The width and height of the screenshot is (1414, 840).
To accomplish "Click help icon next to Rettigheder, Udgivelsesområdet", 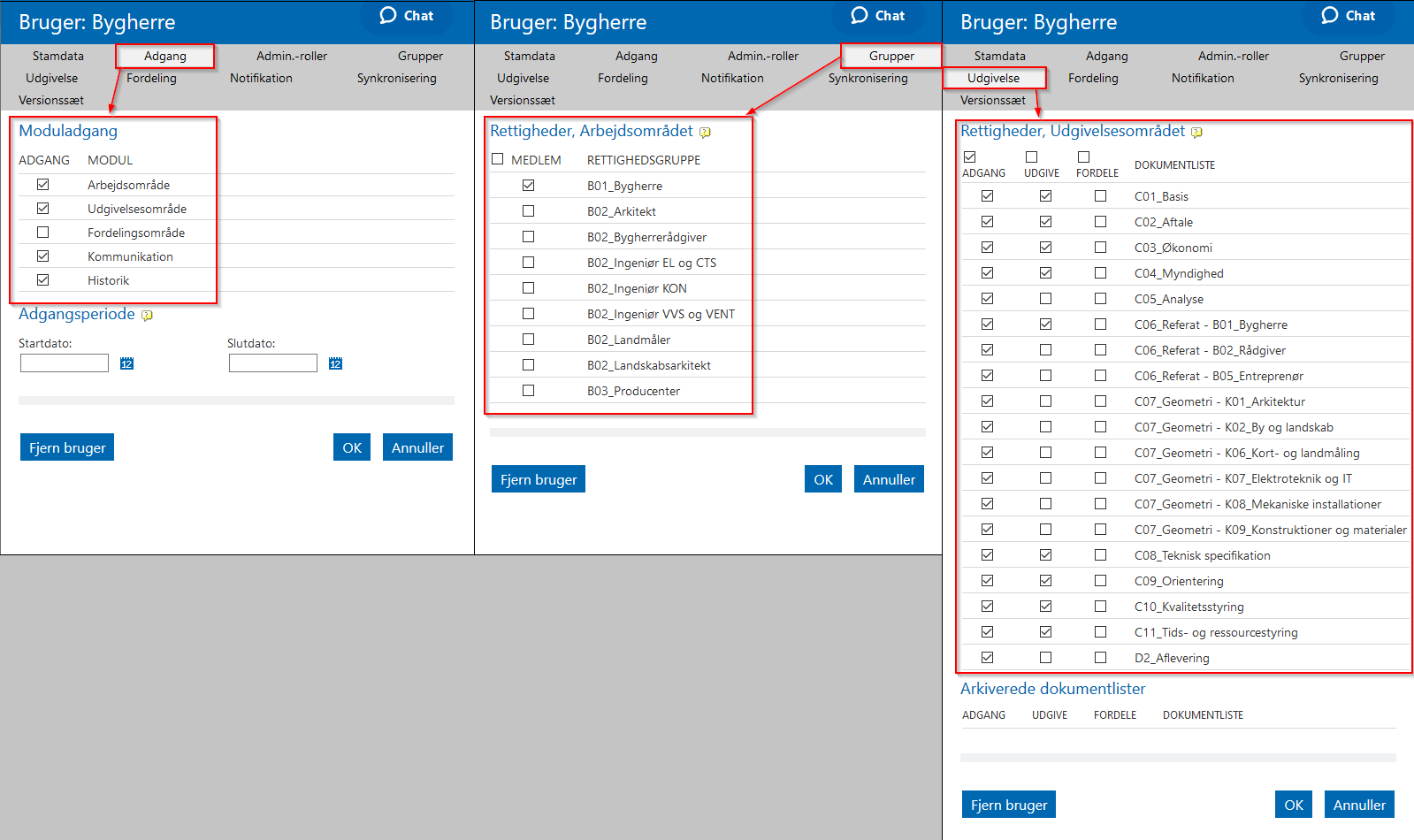I will pos(1196,133).
